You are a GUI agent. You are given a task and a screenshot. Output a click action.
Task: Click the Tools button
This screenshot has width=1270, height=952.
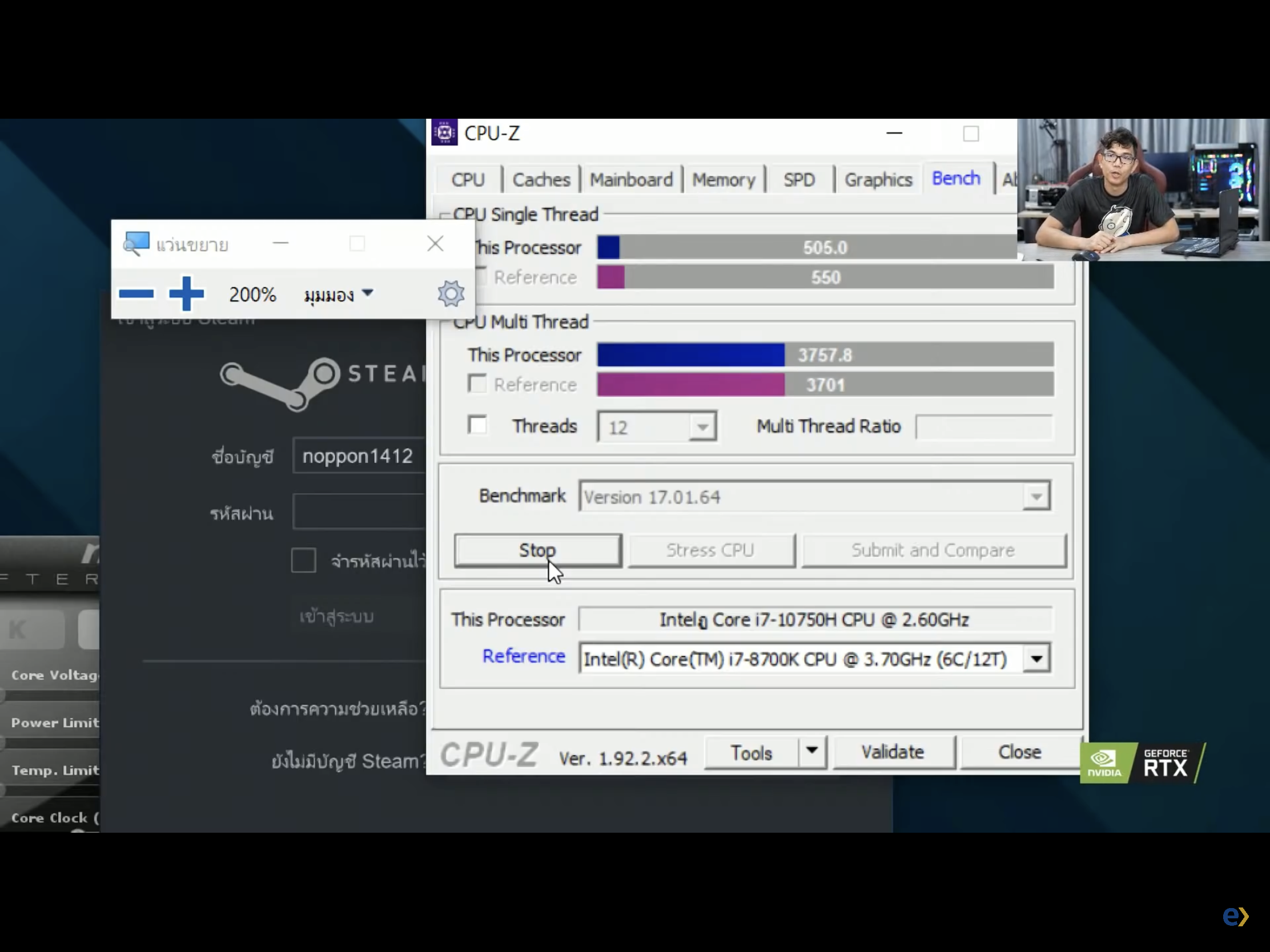(751, 752)
